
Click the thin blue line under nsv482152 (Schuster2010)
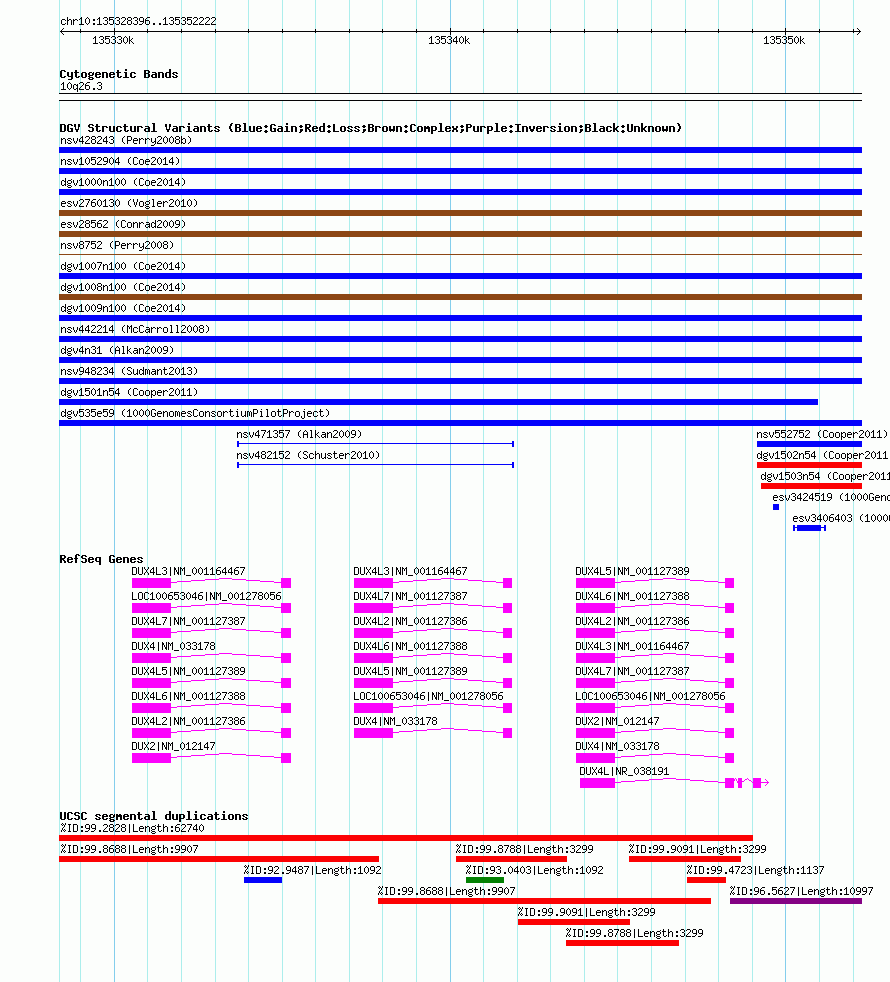tap(376, 465)
